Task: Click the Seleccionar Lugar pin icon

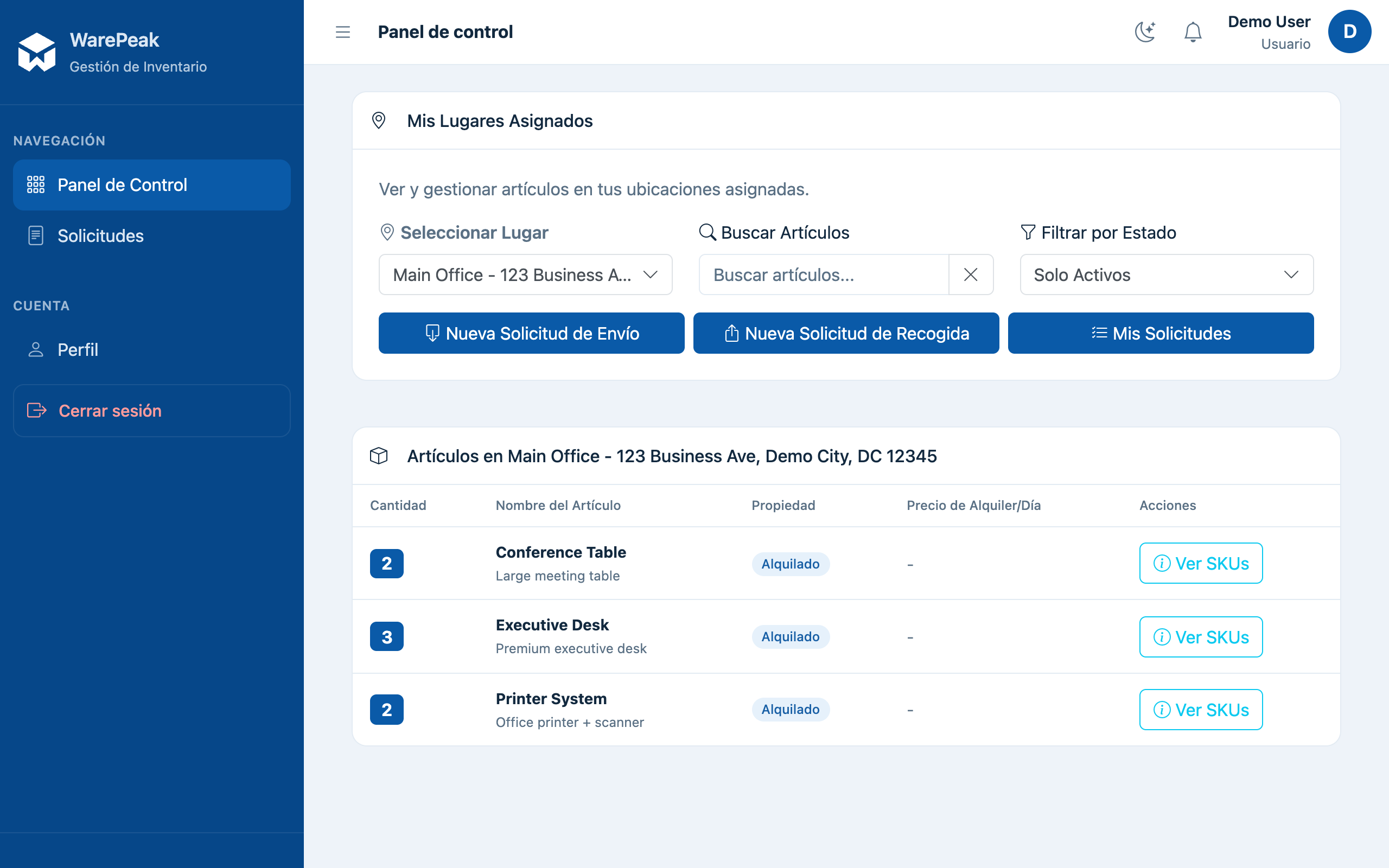Action: pos(387,233)
